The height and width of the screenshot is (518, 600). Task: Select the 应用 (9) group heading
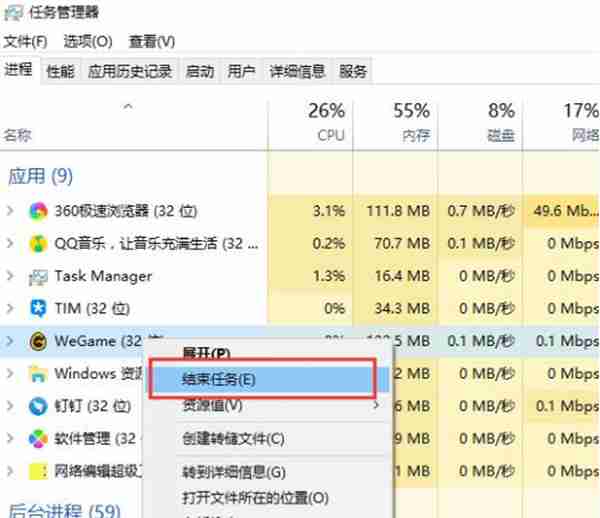tap(40, 176)
